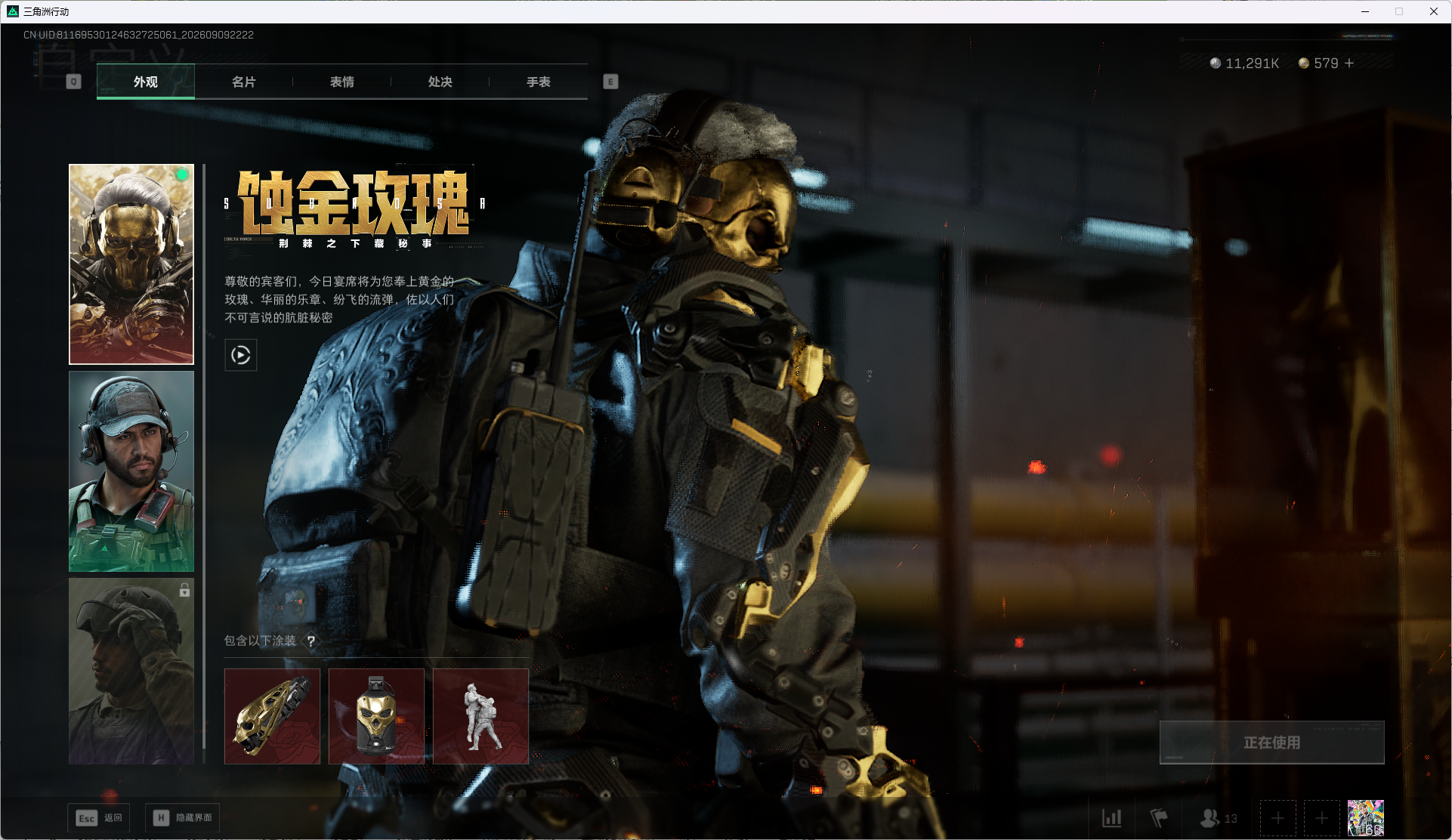The height and width of the screenshot is (840, 1452).
Task: View the gold skull charm coating
Action: pos(377,716)
